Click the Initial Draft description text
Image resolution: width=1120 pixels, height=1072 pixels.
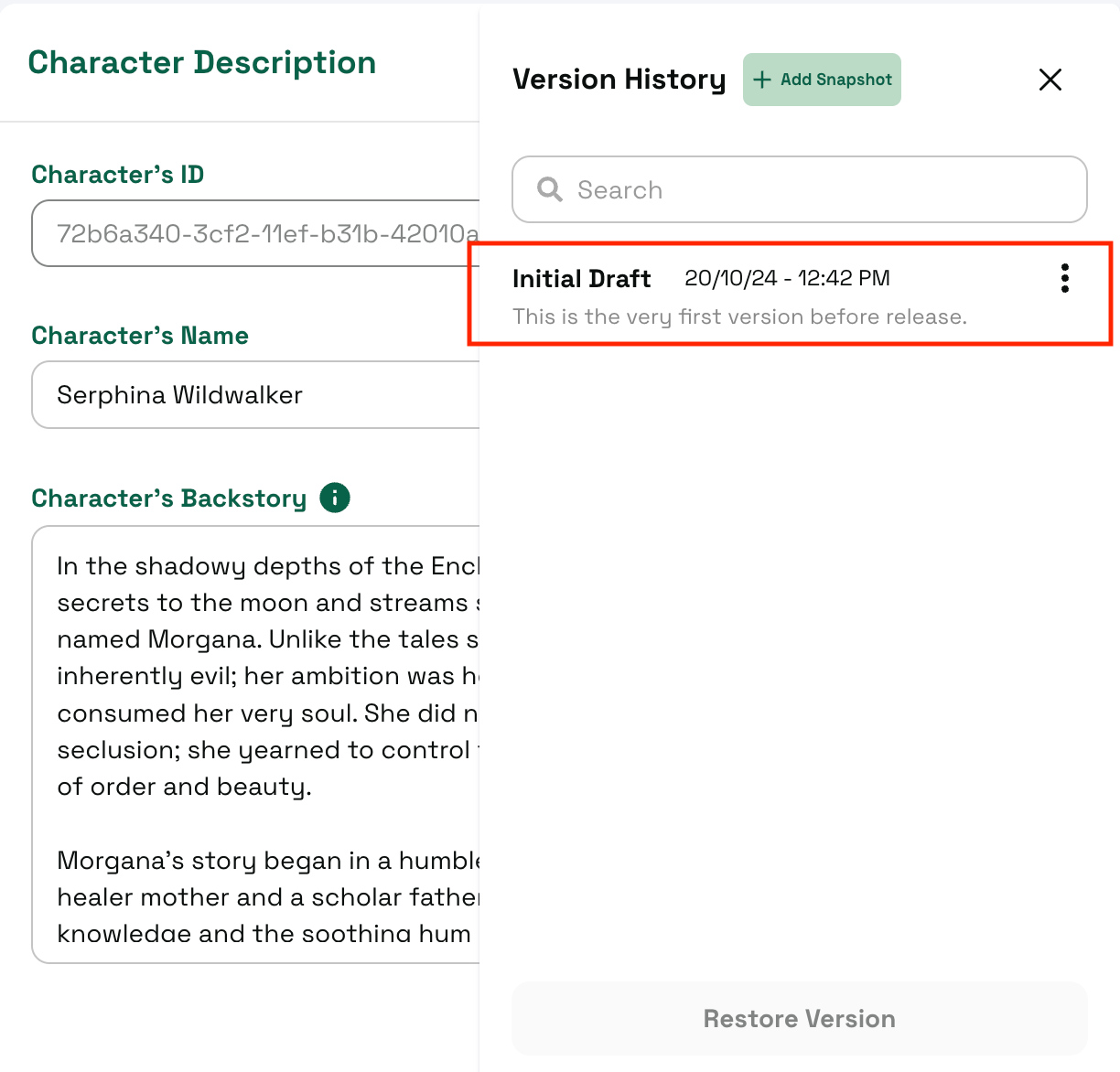tap(739, 316)
